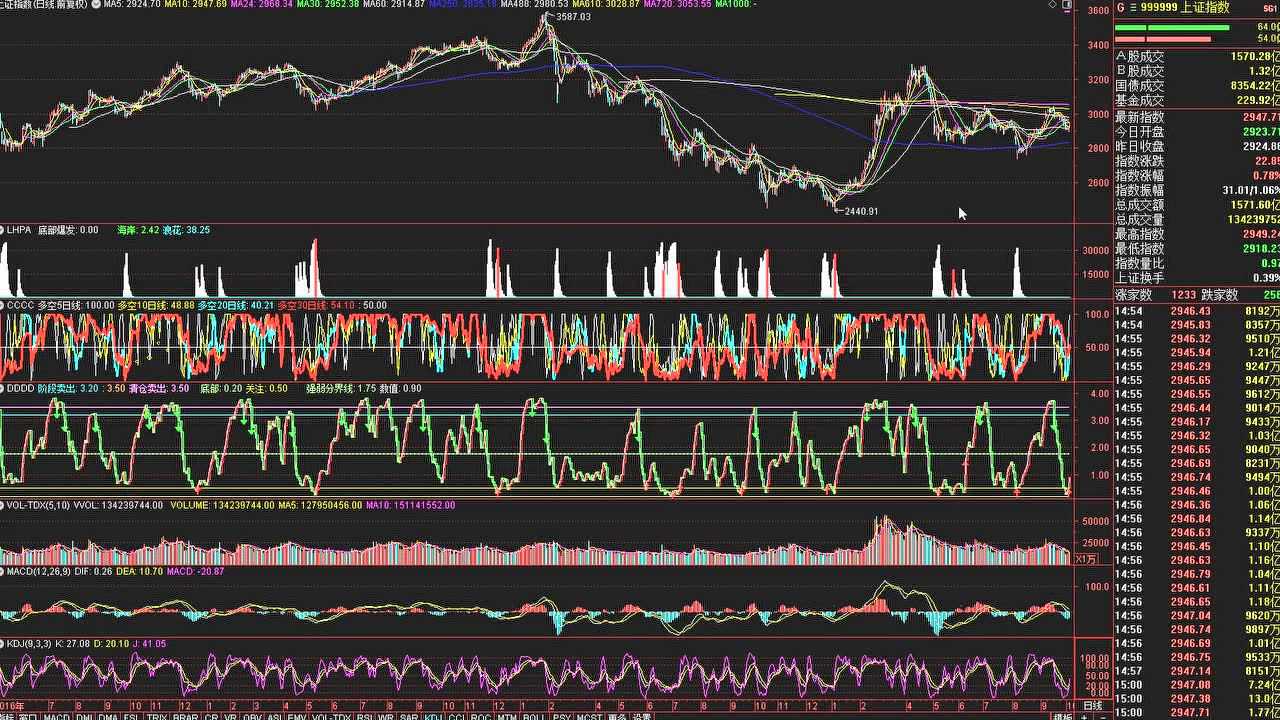1280x720 pixels.
Task: Open the 设置 settings tab
Action: [x=642, y=716]
